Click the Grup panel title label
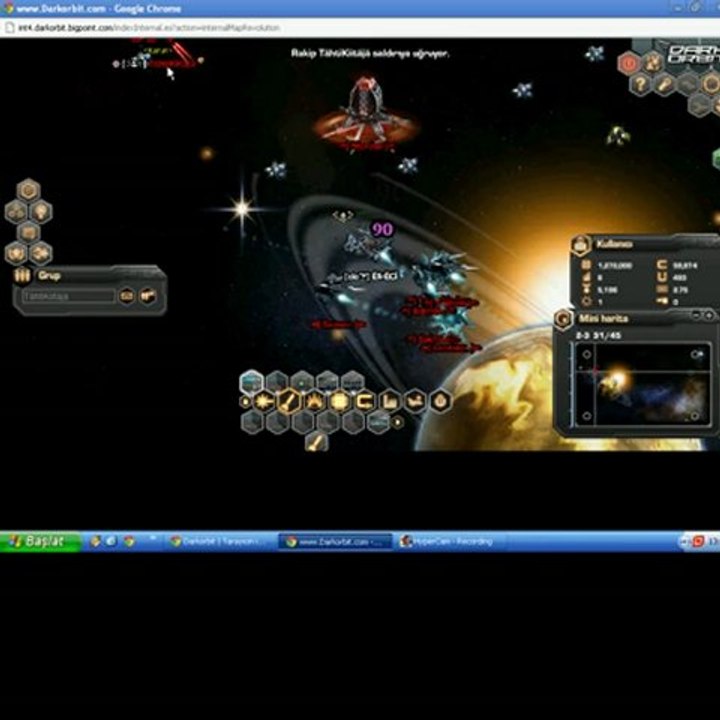The image size is (720, 720). [49, 276]
